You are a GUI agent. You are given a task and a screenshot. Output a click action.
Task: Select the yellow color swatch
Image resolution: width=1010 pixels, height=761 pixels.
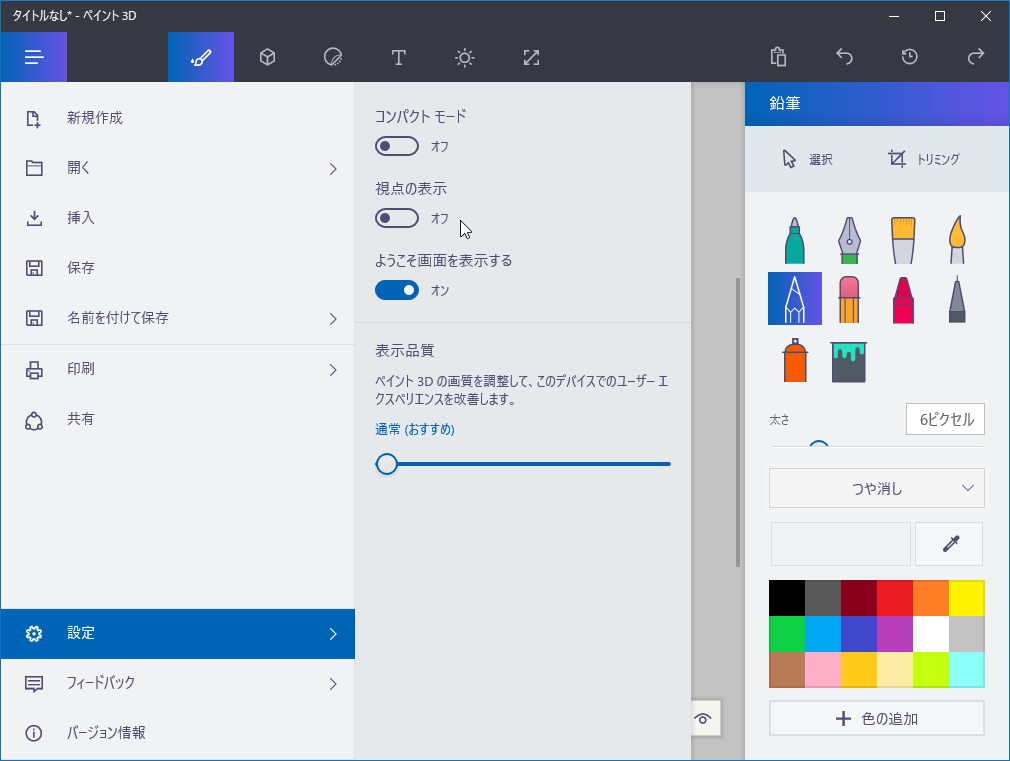967,597
